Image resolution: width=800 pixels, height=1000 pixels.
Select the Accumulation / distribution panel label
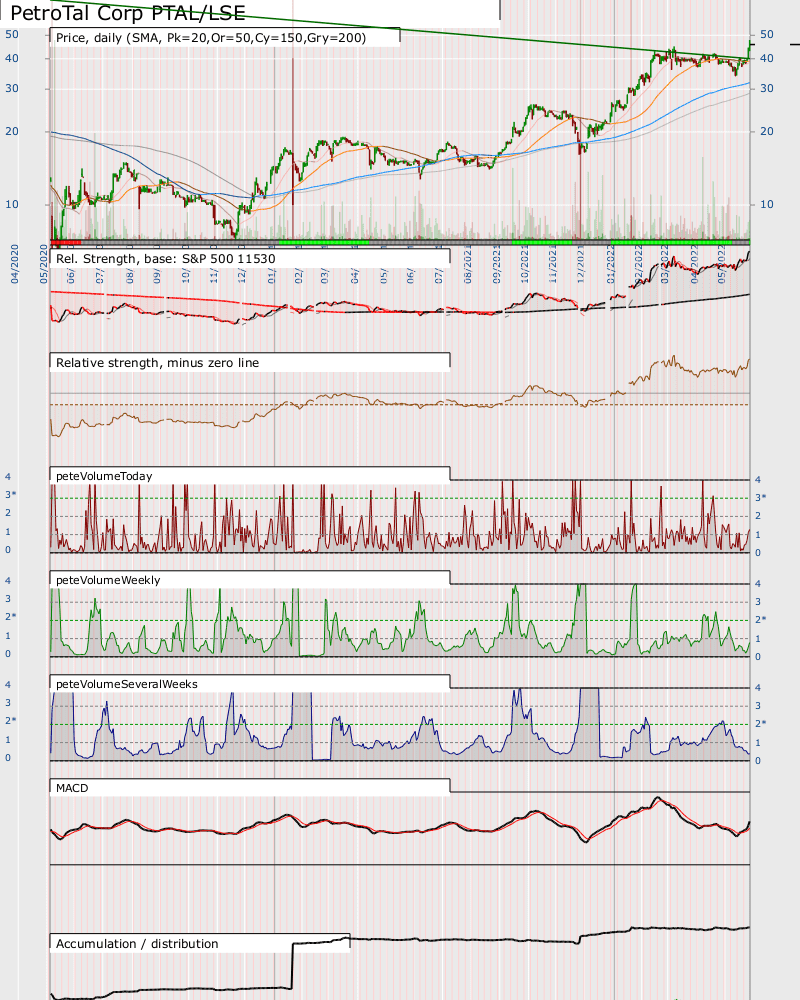click(137, 944)
